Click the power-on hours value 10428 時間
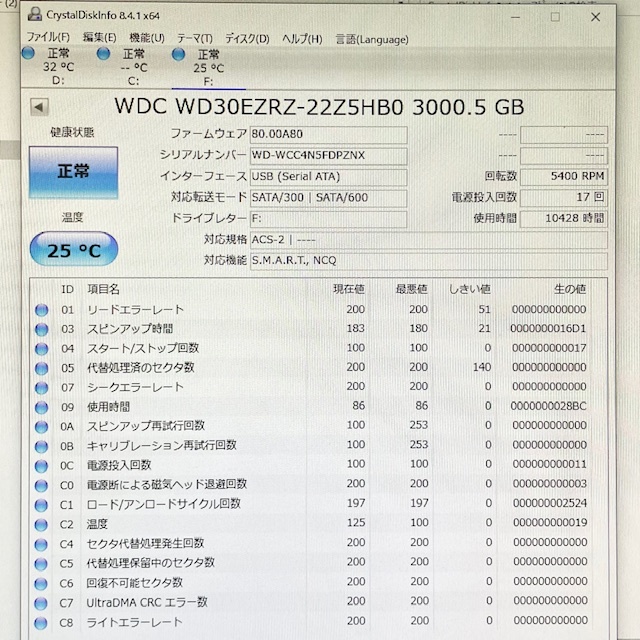The image size is (640, 640). tap(564, 219)
